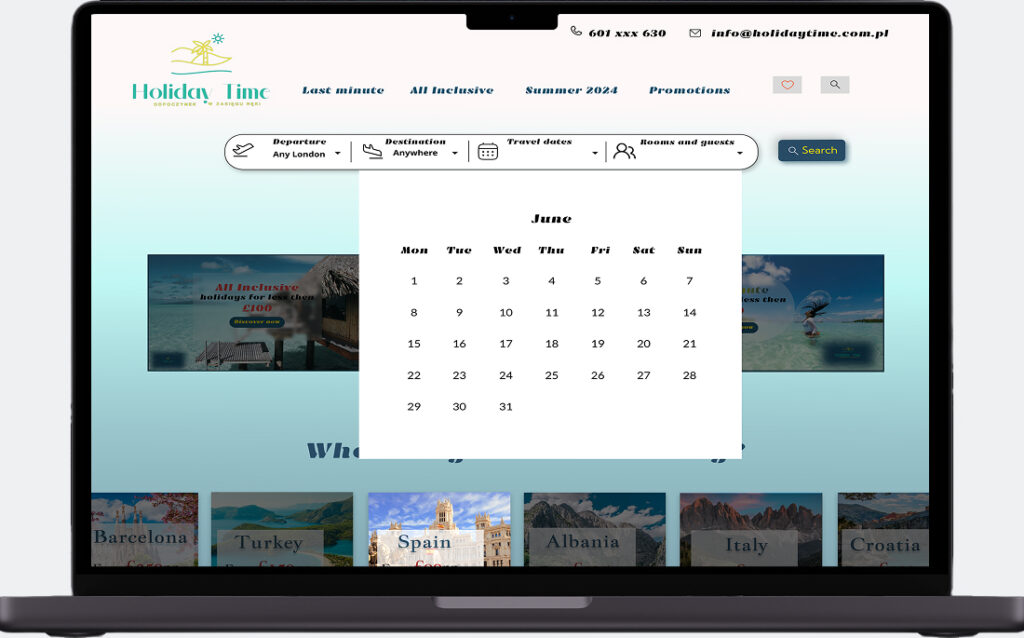Click the departing airplane icon
The width and height of the screenshot is (1024, 638).
(243, 151)
